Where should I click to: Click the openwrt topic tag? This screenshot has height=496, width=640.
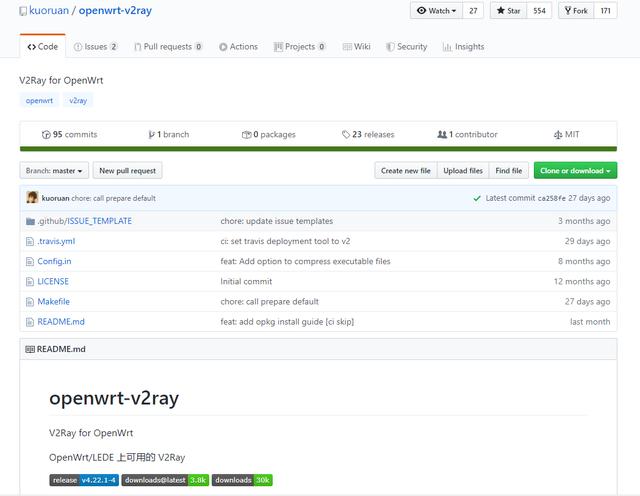click(x=39, y=100)
